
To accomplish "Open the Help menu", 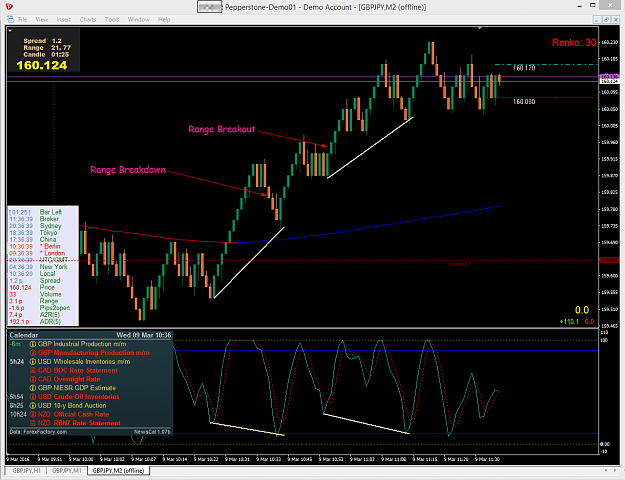I will click(164, 19).
